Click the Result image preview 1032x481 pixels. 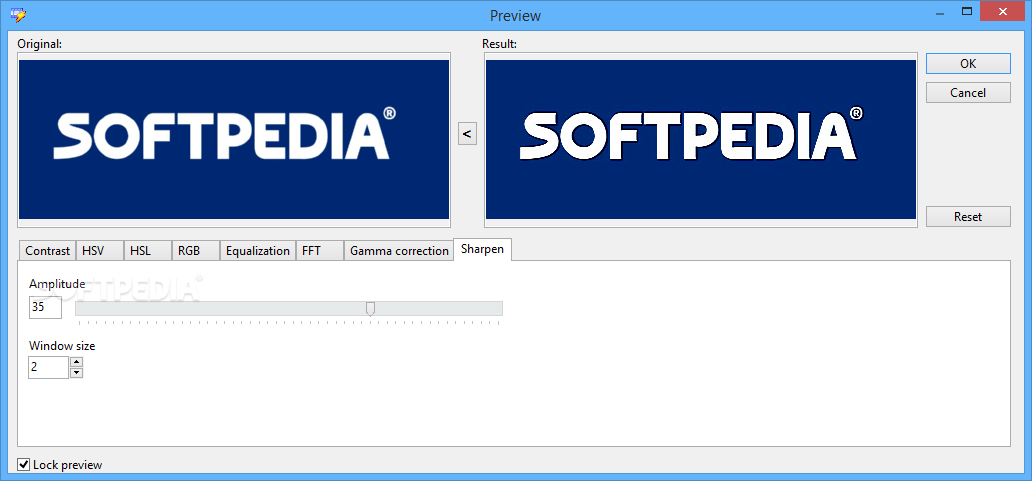[701, 139]
